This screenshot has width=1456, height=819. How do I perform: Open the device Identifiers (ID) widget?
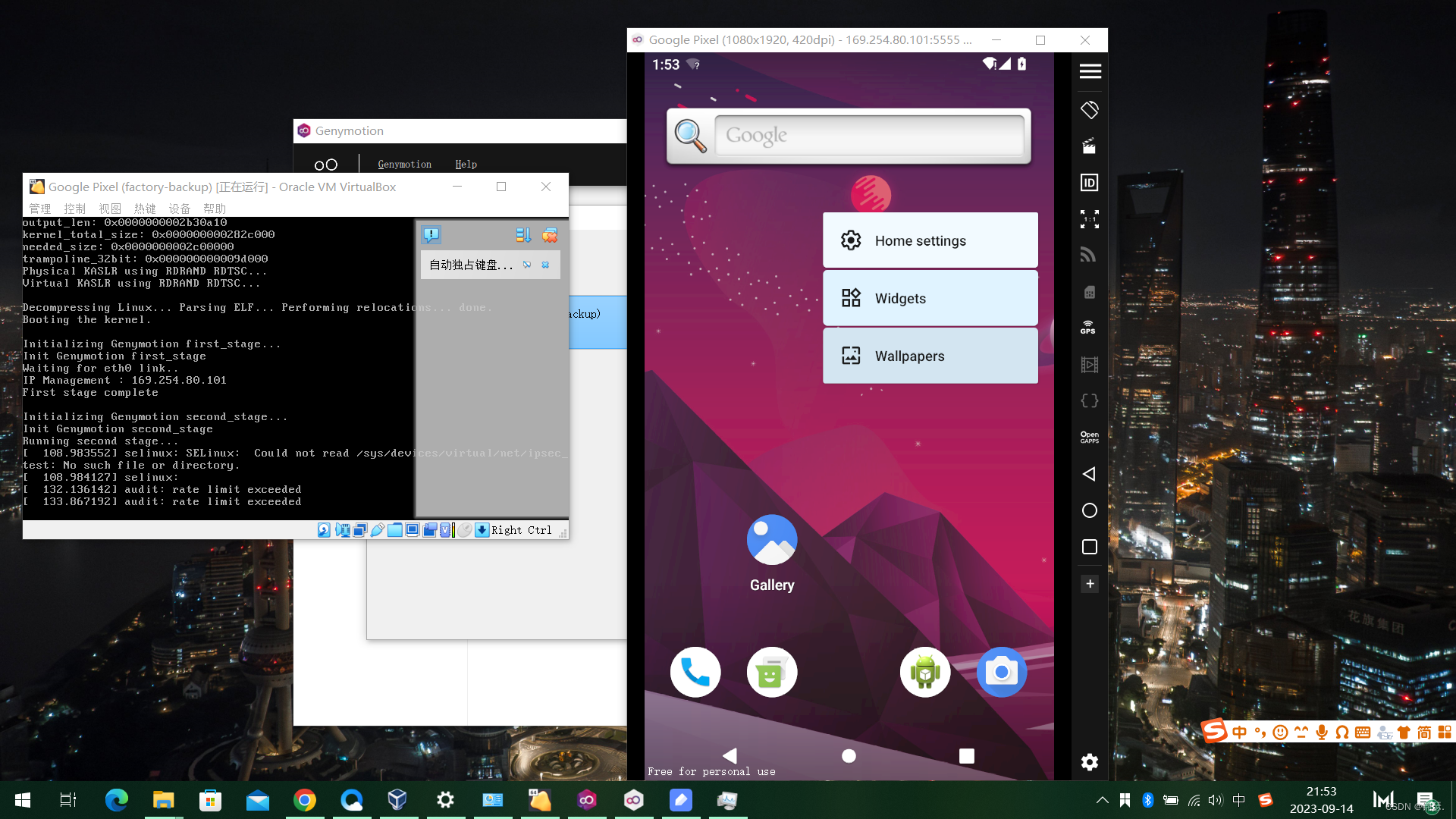tap(1089, 183)
